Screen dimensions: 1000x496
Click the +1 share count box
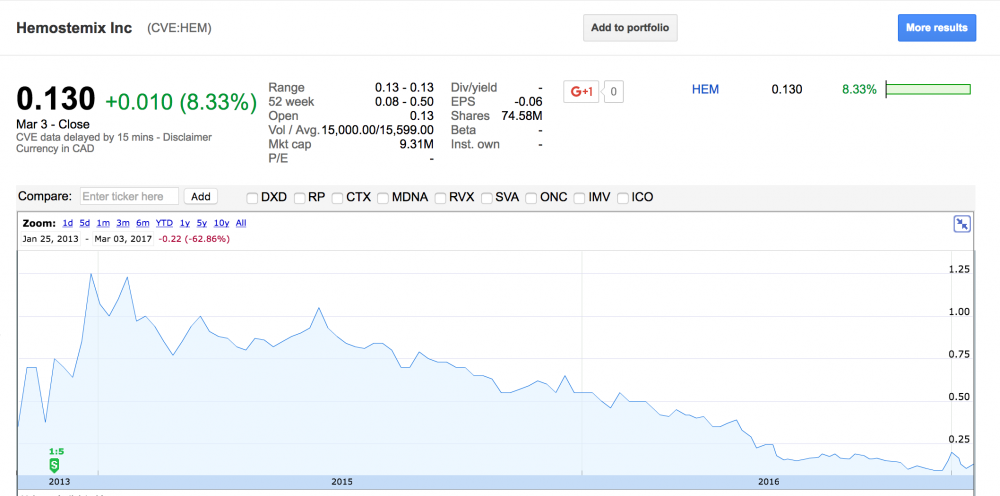click(614, 91)
